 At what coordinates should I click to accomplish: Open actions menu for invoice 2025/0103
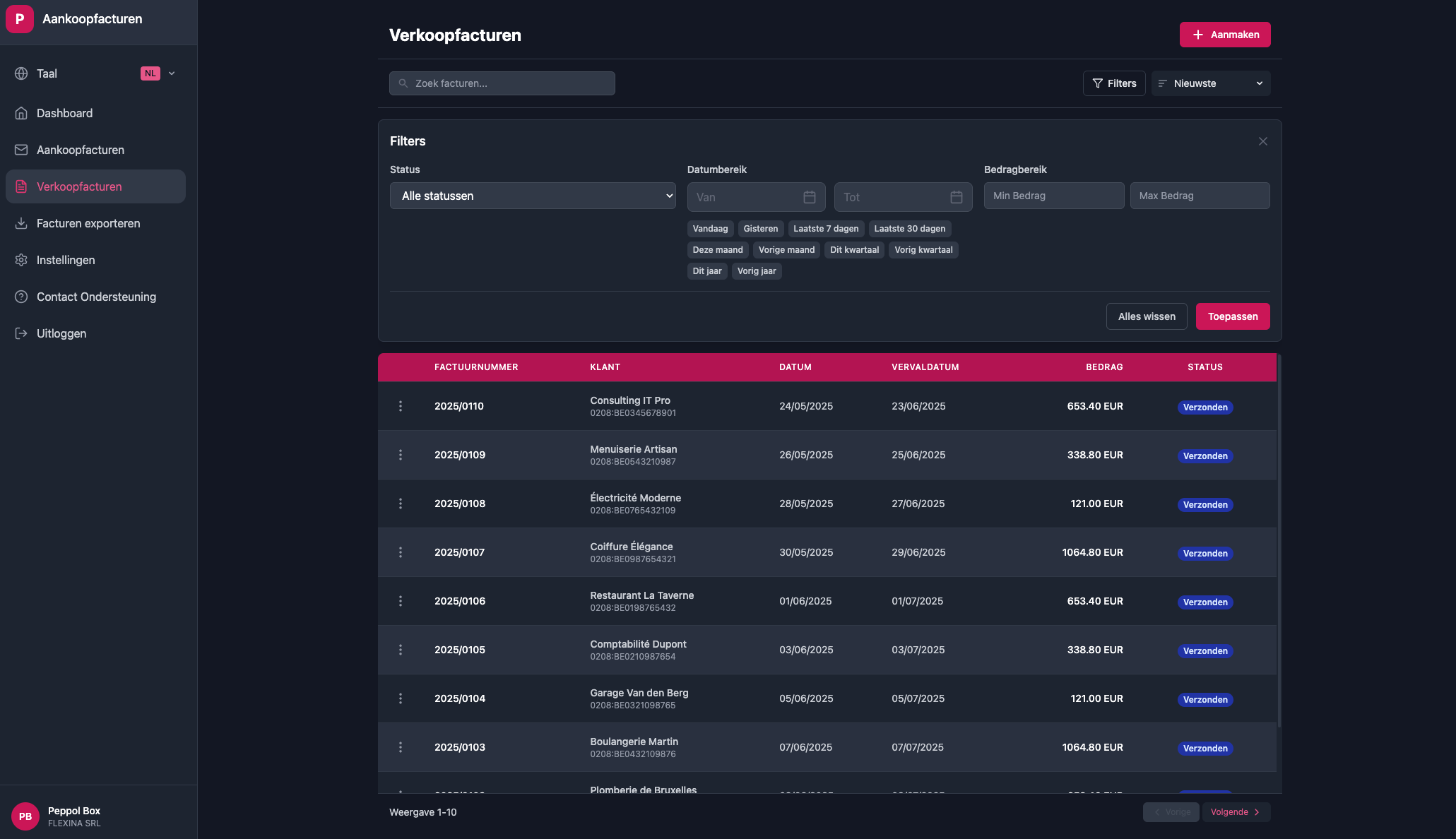point(401,747)
